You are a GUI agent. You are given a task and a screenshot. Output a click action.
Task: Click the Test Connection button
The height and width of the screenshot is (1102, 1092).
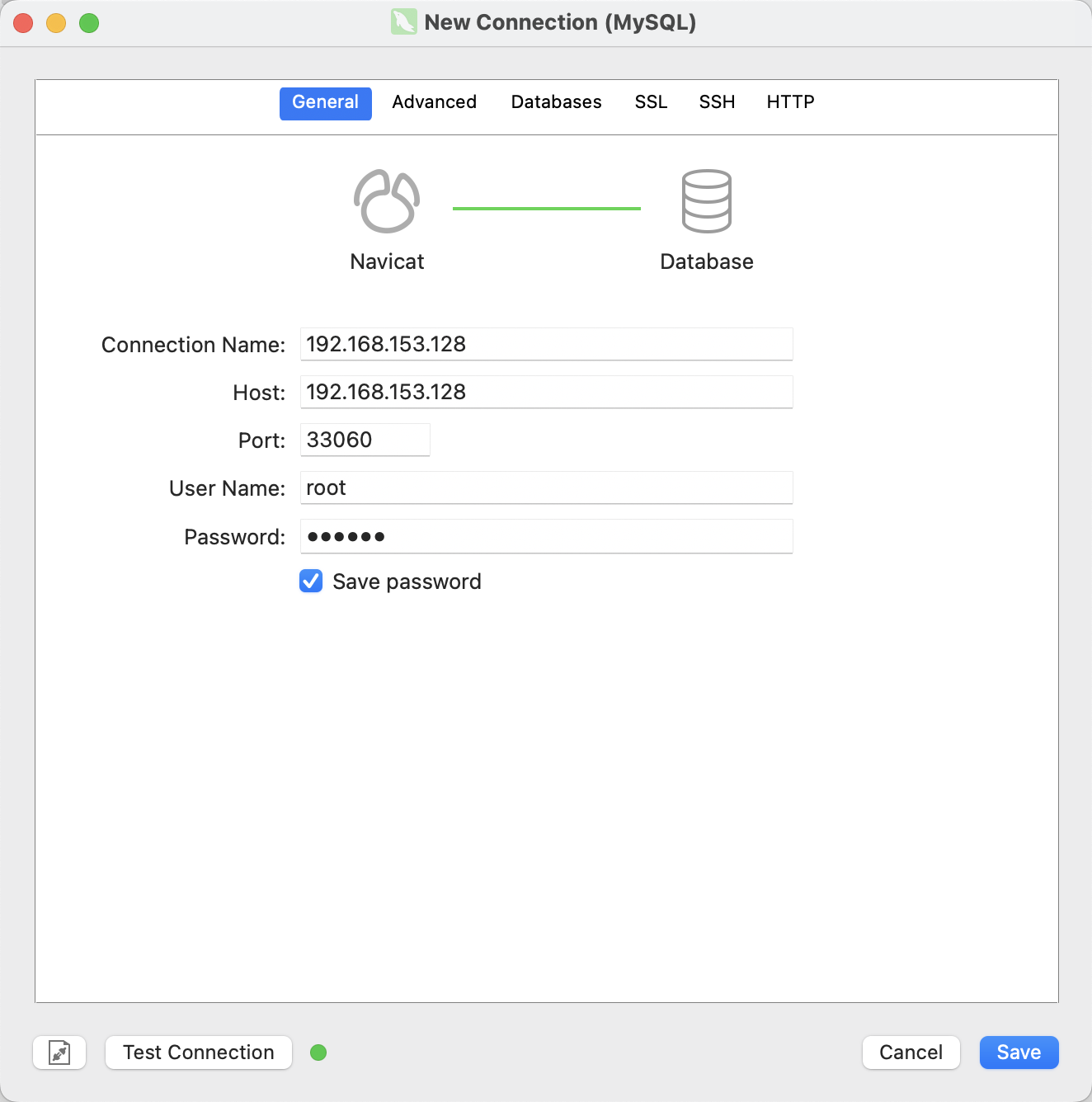199,1053
